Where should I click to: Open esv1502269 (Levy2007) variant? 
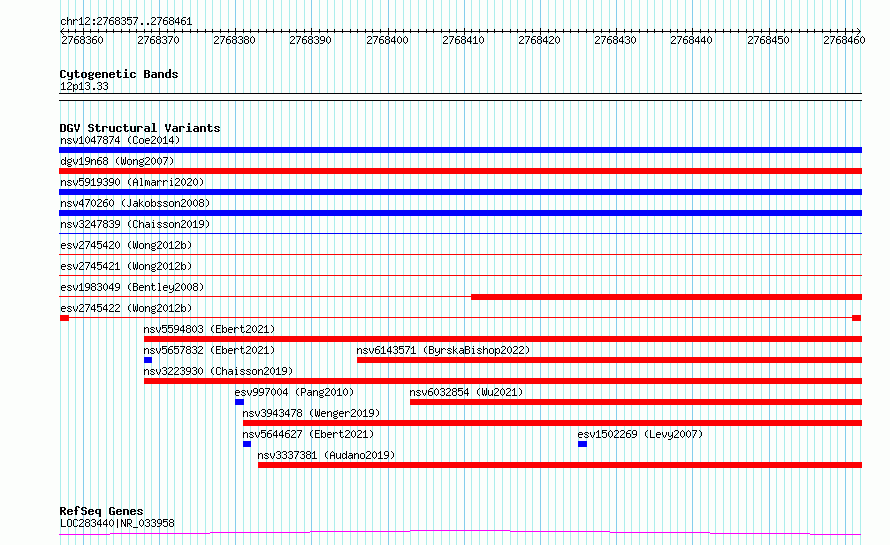640,434
